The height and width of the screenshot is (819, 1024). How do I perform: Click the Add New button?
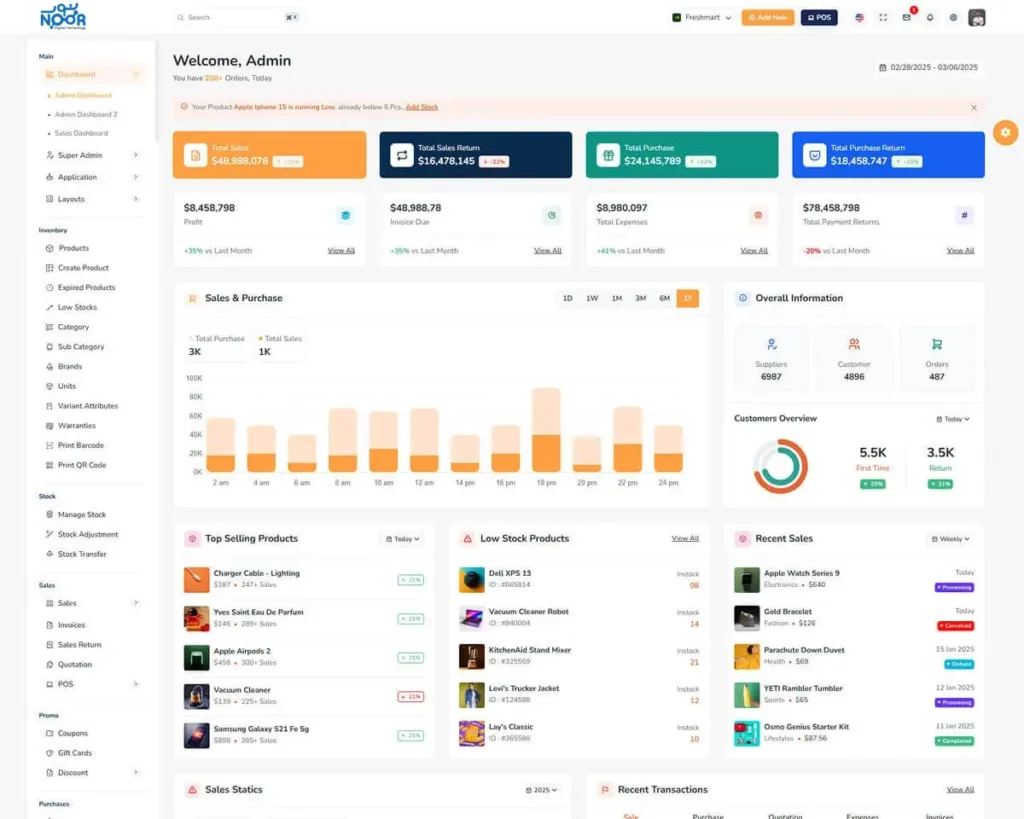click(x=767, y=17)
